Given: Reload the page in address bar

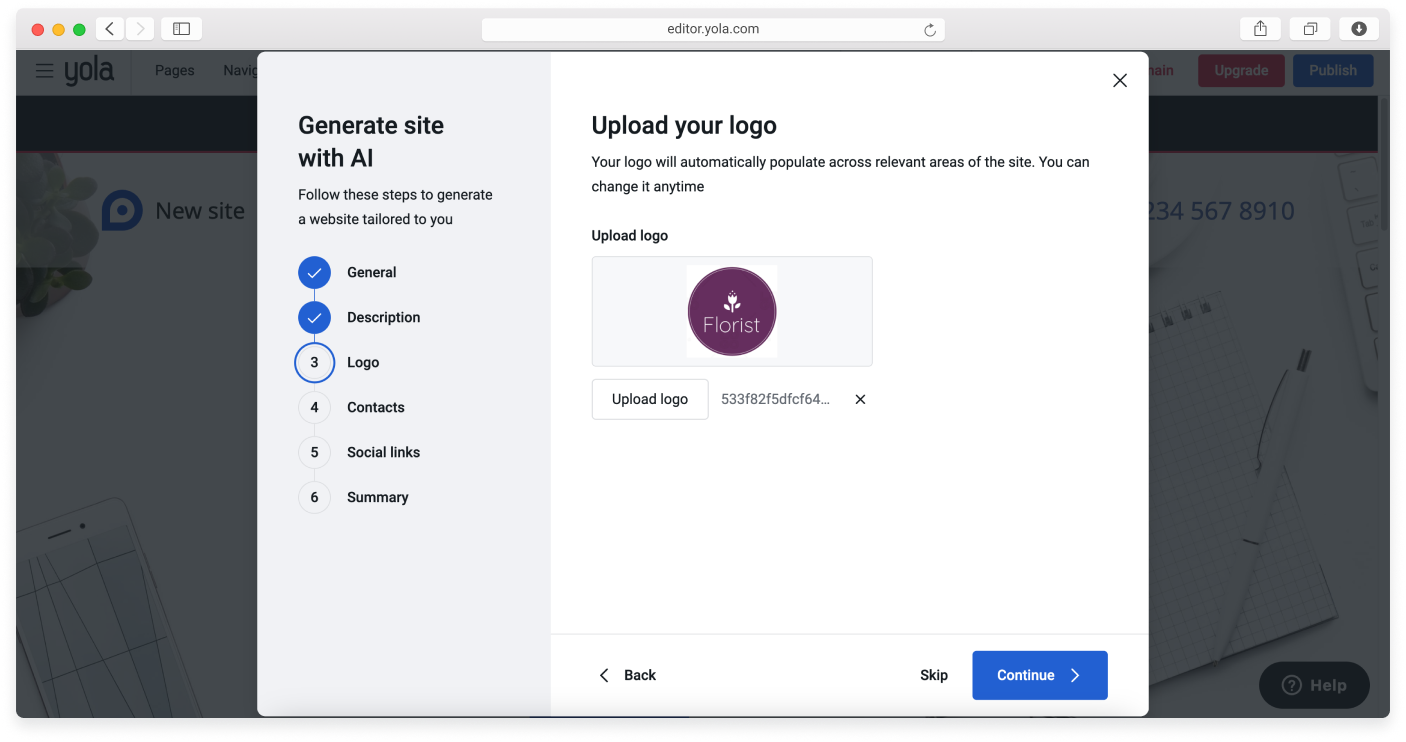Looking at the screenshot, I should coord(929,30).
